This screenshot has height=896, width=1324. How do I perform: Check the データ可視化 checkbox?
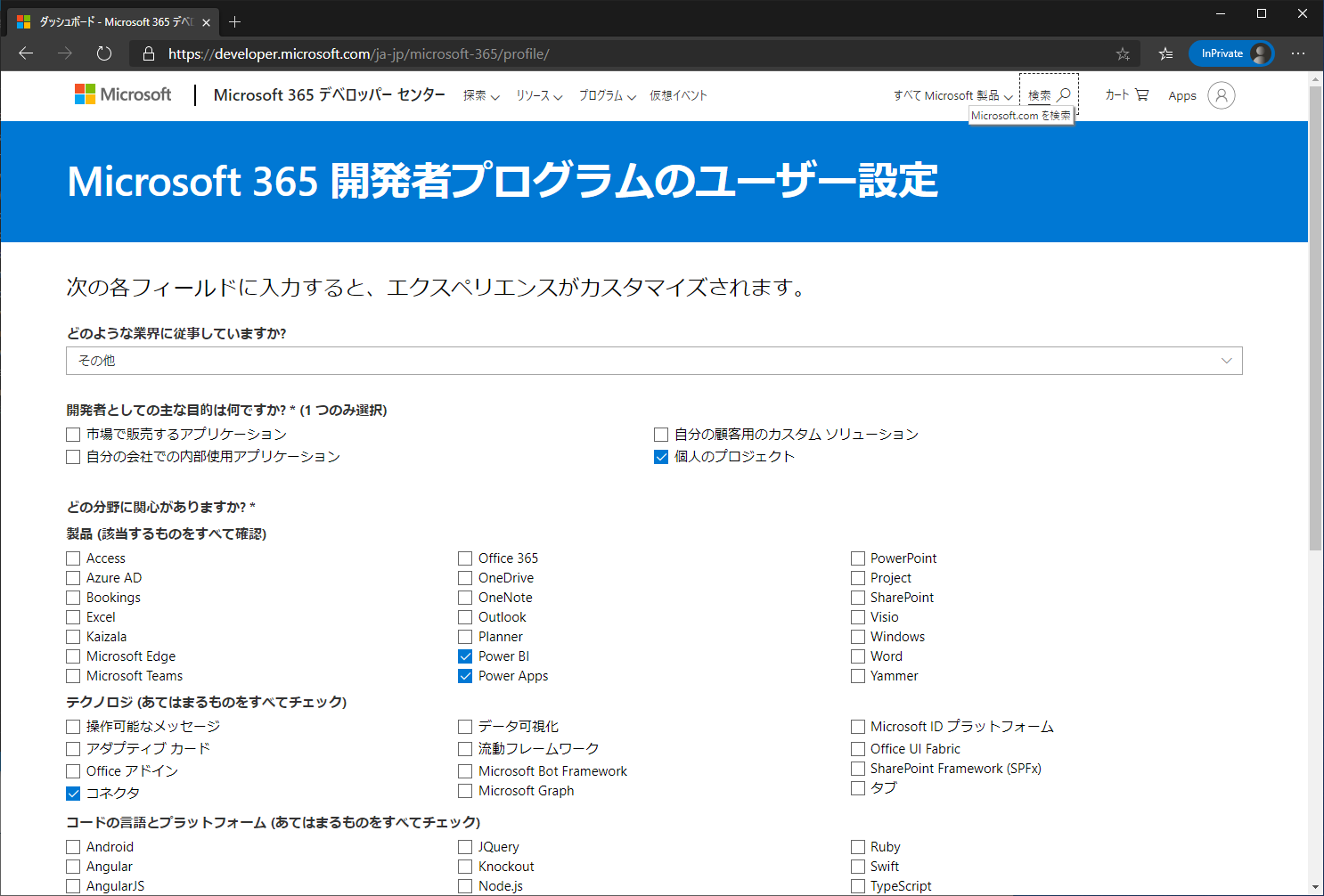click(465, 727)
